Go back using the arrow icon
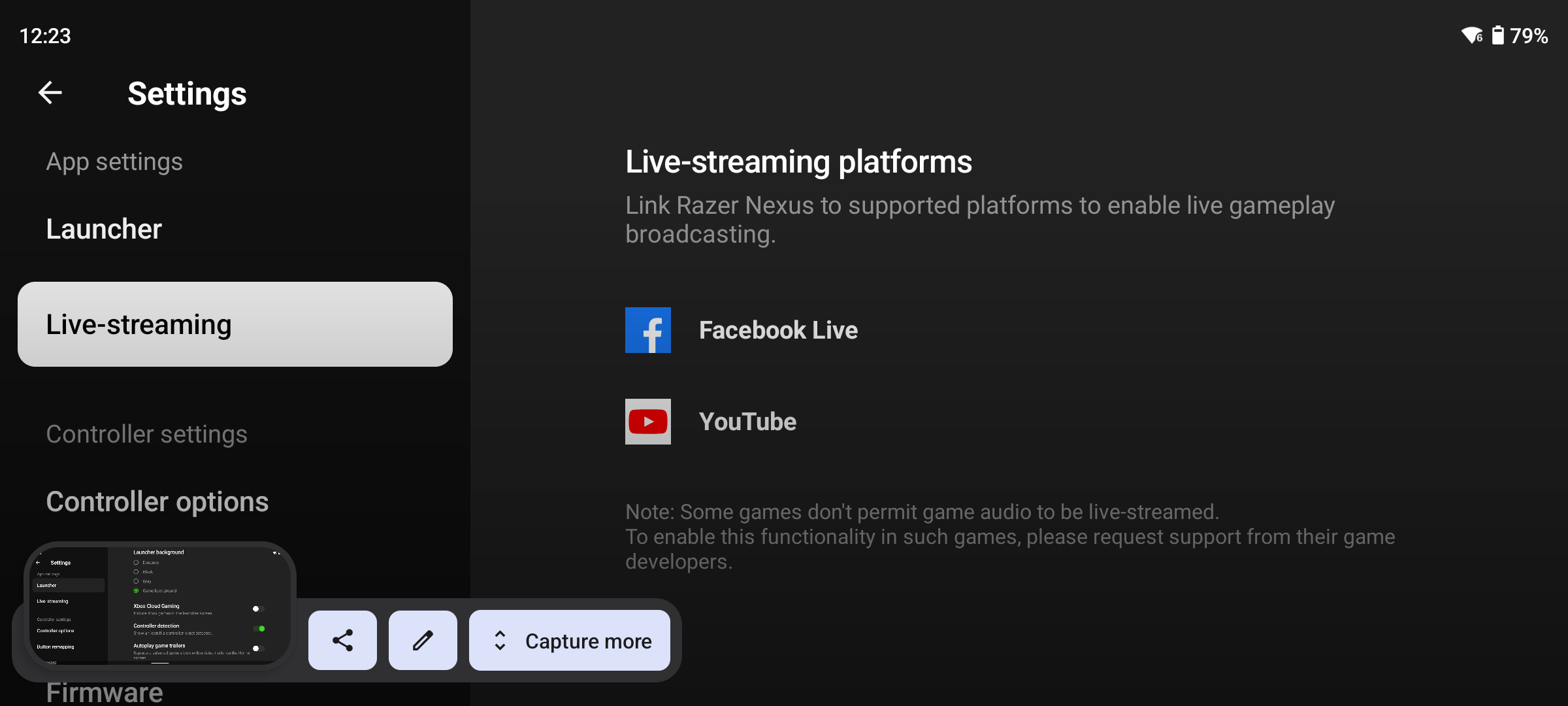1568x706 pixels. 50,93
